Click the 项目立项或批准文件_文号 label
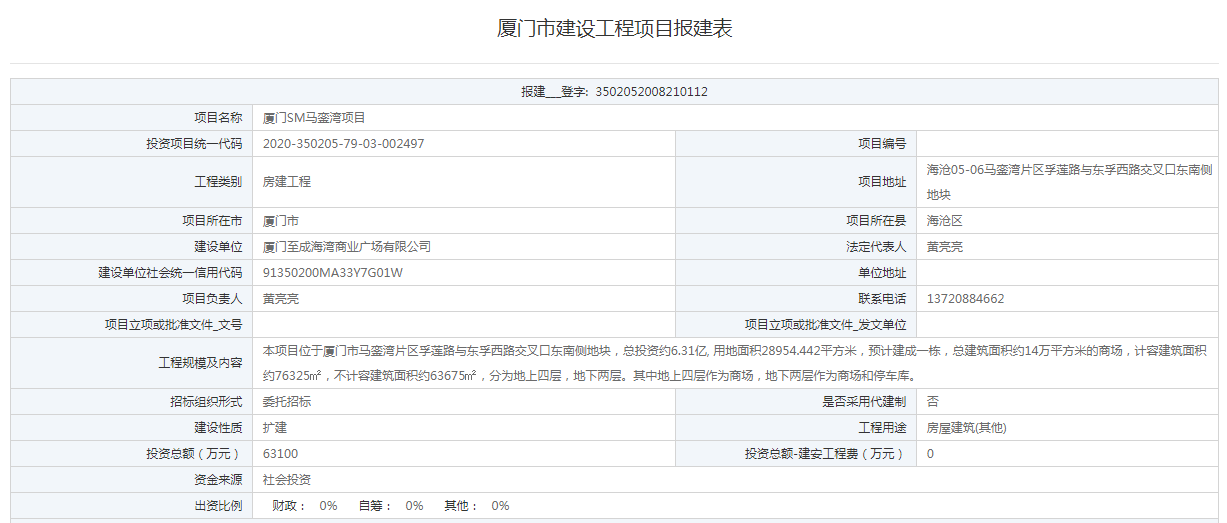 [x=174, y=324]
